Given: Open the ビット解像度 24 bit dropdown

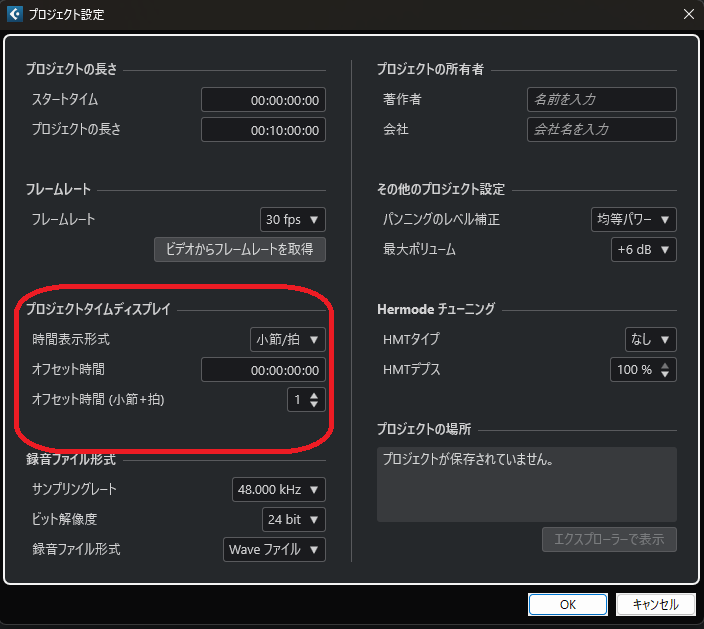Looking at the screenshot, I should [294, 519].
